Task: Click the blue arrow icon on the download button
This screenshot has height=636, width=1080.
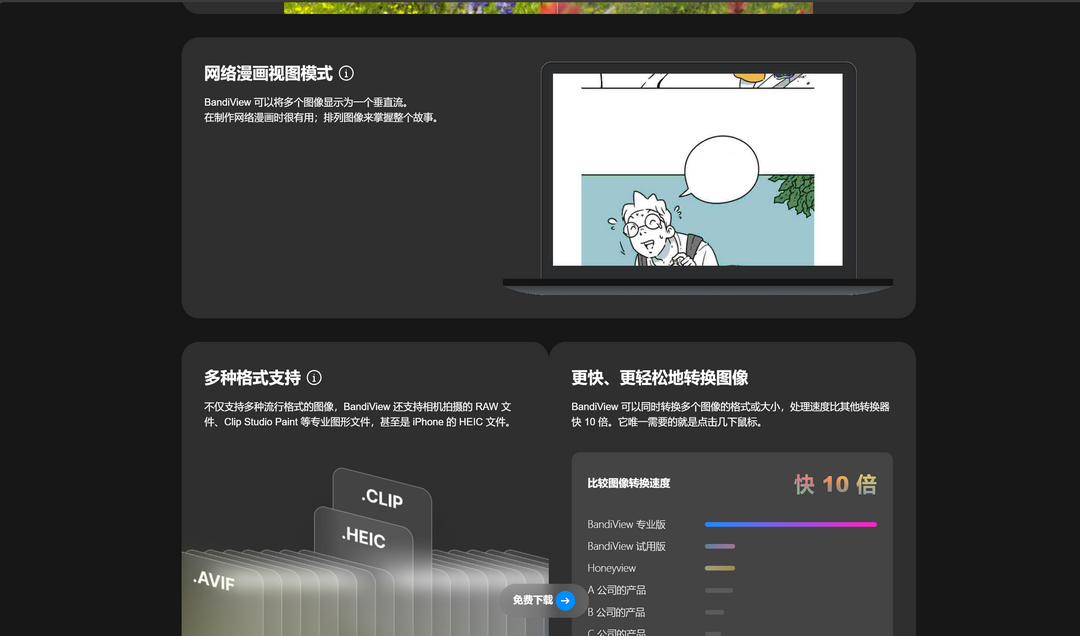Action: click(567, 600)
